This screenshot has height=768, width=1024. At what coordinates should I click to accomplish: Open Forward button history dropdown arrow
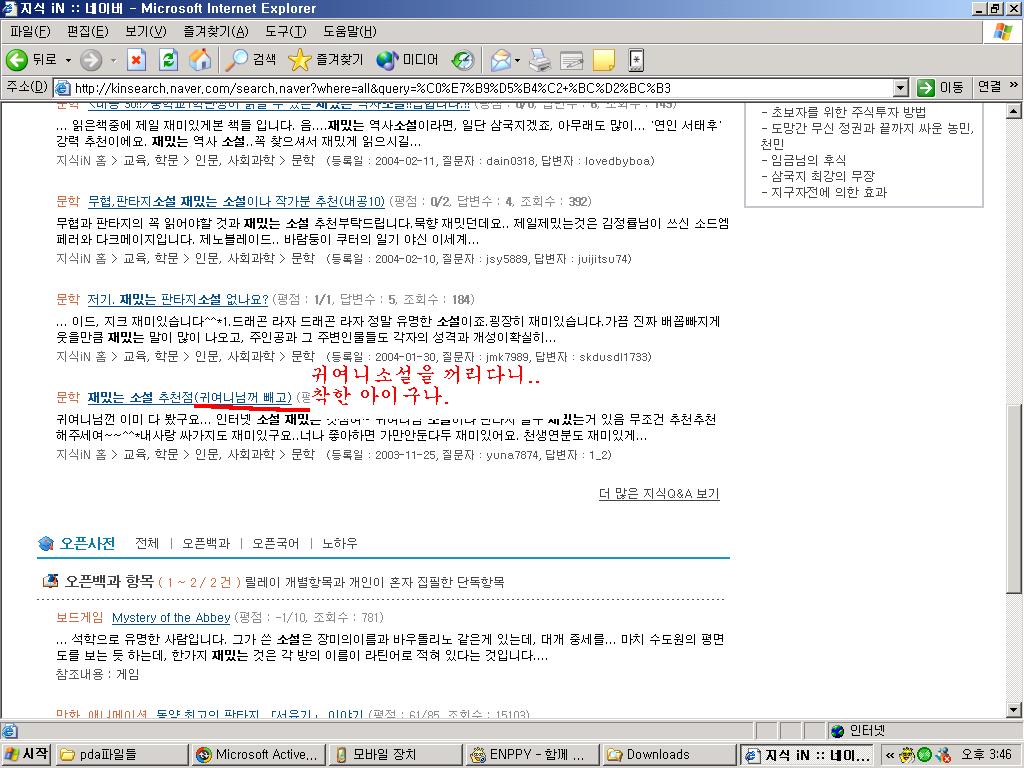[113, 60]
